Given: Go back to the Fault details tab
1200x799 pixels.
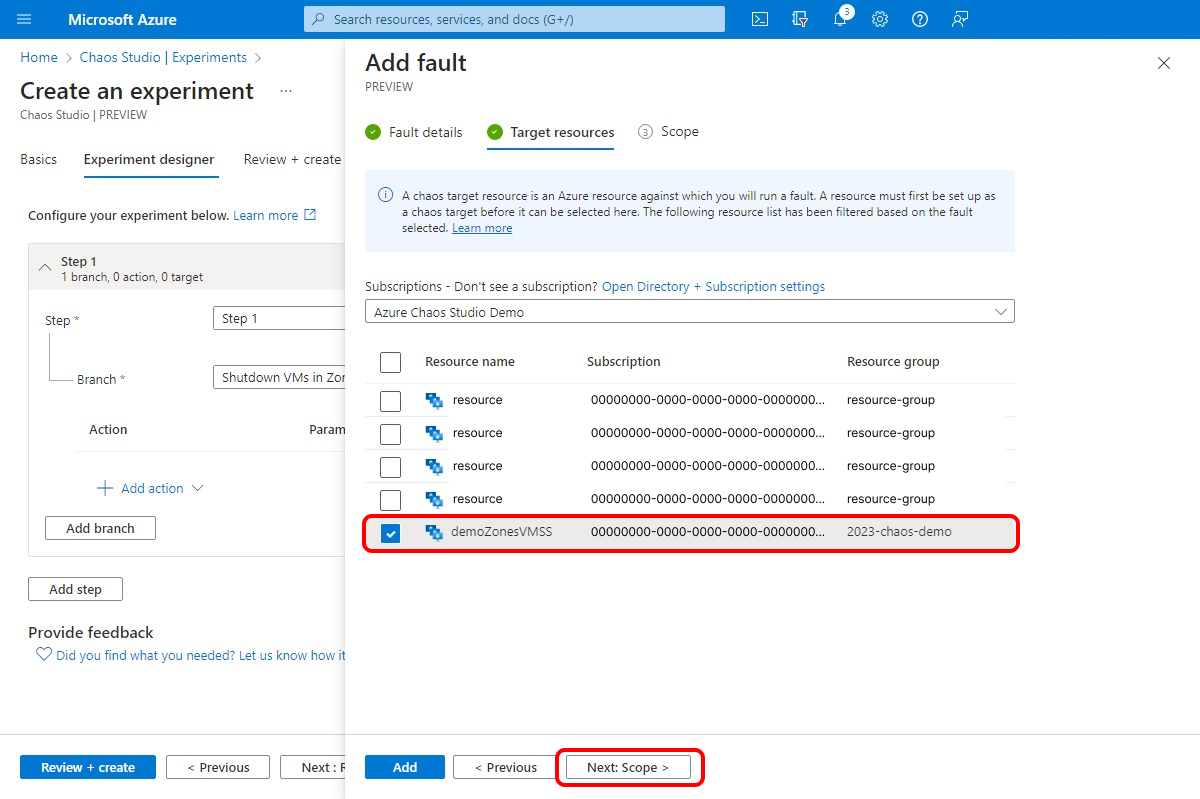Looking at the screenshot, I should click(x=424, y=131).
